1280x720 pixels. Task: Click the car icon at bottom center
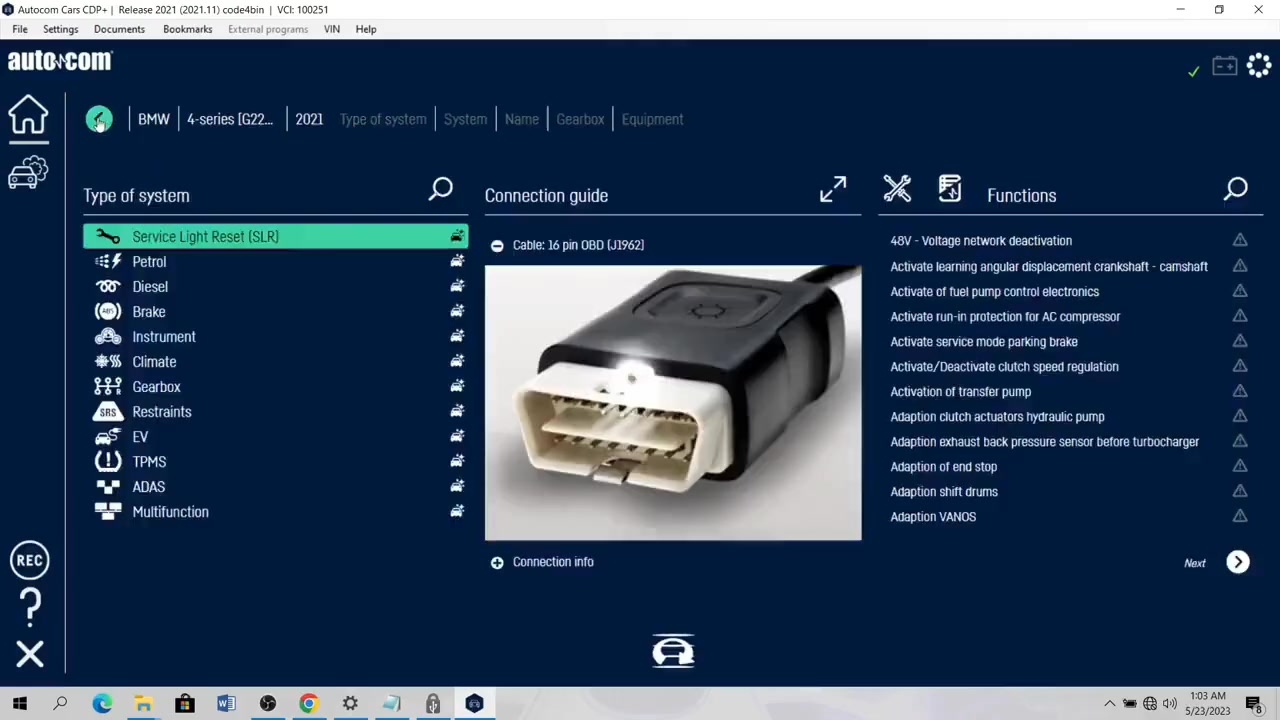pos(673,652)
